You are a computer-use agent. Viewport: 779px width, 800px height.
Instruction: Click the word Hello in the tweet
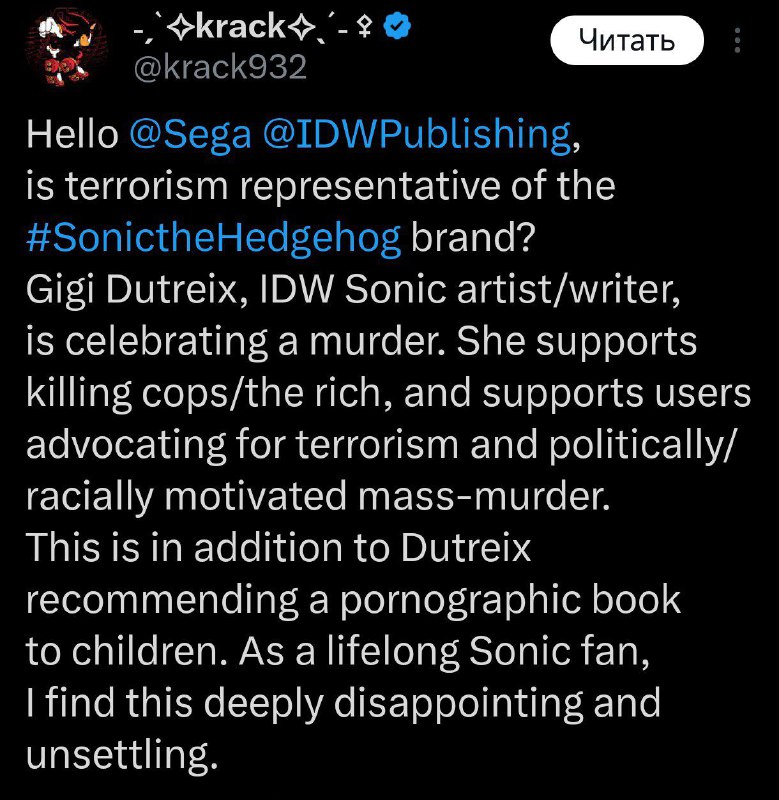(72, 134)
